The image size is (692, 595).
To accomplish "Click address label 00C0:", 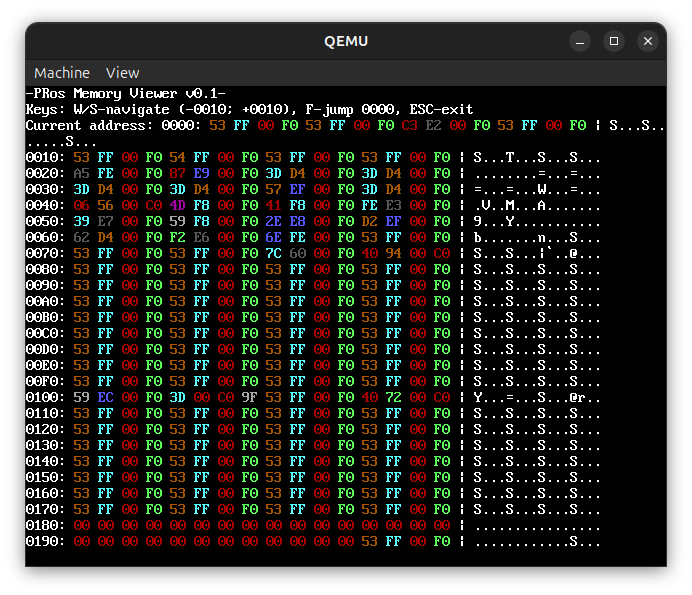I will tap(45, 333).
